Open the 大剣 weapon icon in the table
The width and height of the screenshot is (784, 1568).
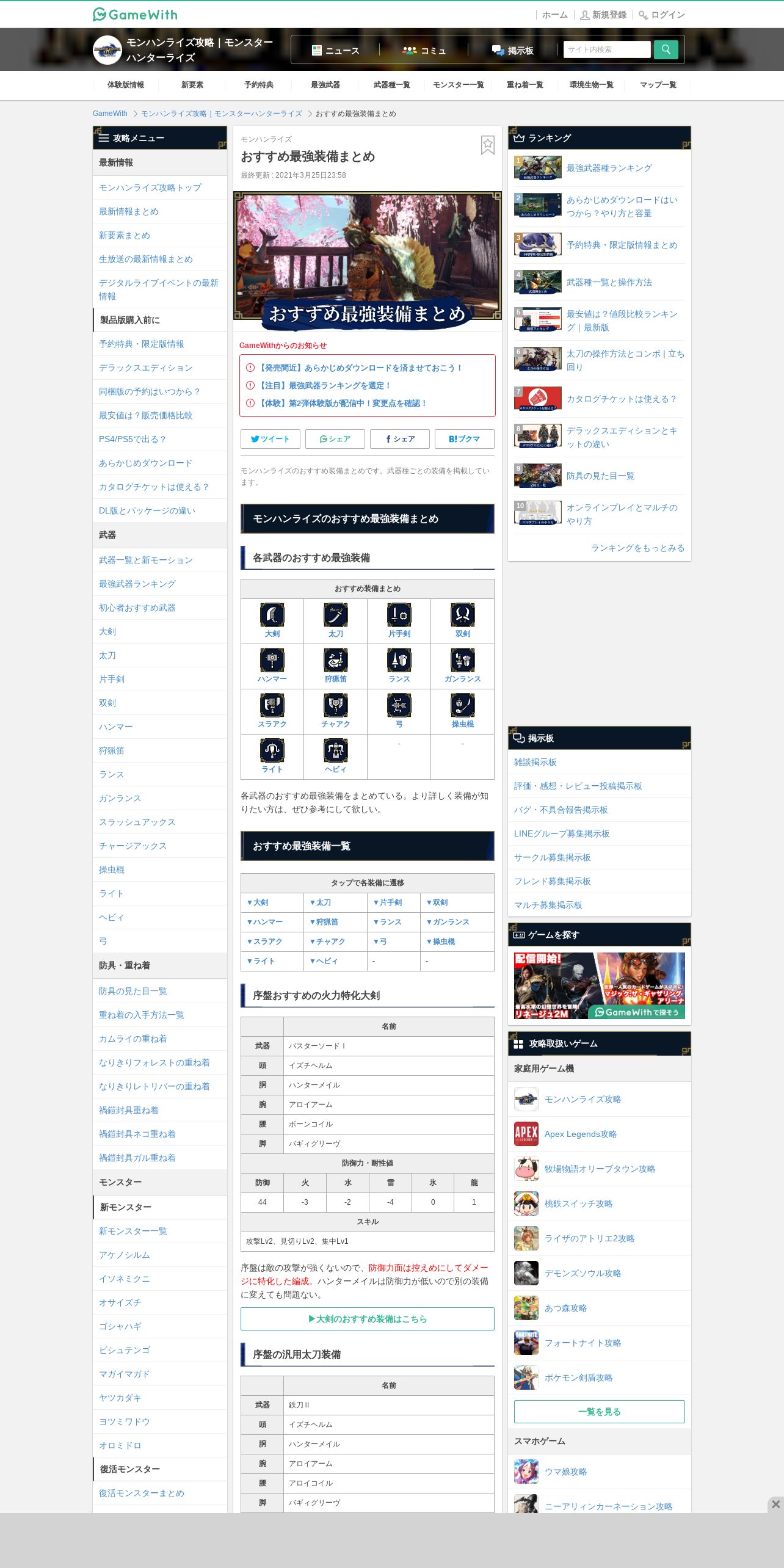coord(272,614)
